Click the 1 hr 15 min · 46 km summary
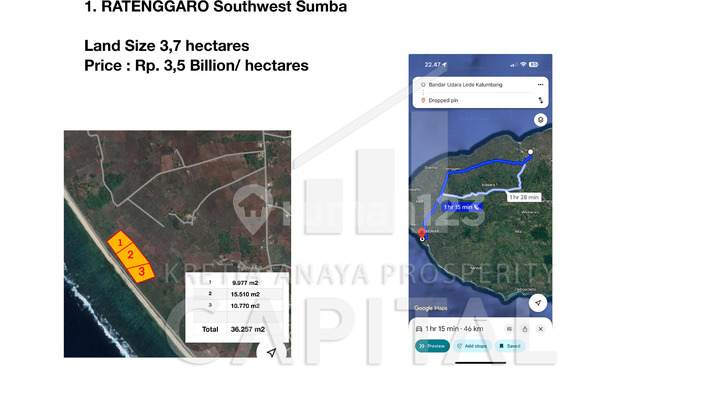Screen dimensions: 720x420 click(x=454, y=329)
